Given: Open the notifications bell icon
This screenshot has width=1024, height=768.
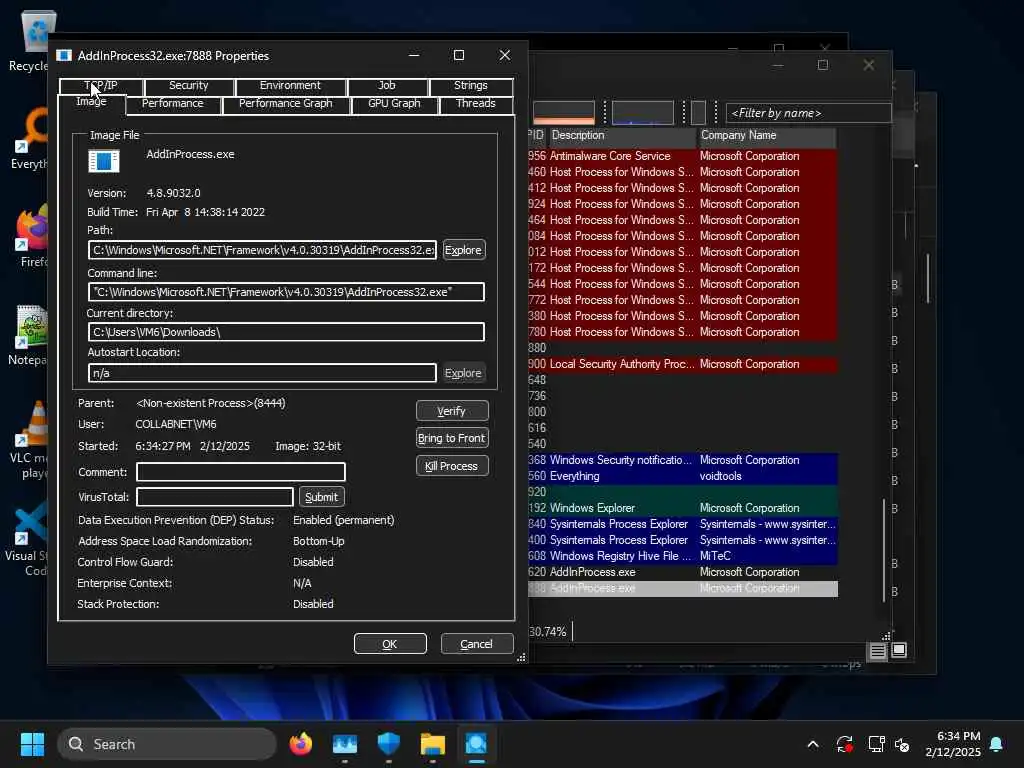Looking at the screenshot, I should click(997, 744).
